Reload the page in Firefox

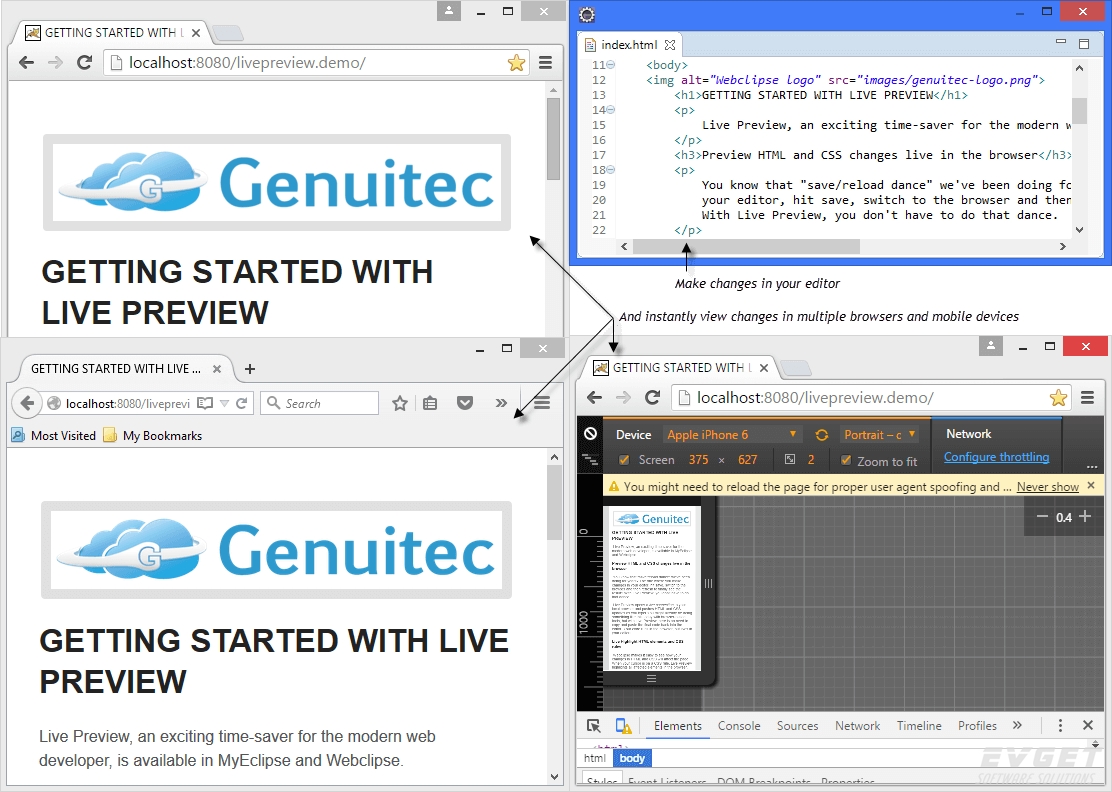(x=241, y=403)
